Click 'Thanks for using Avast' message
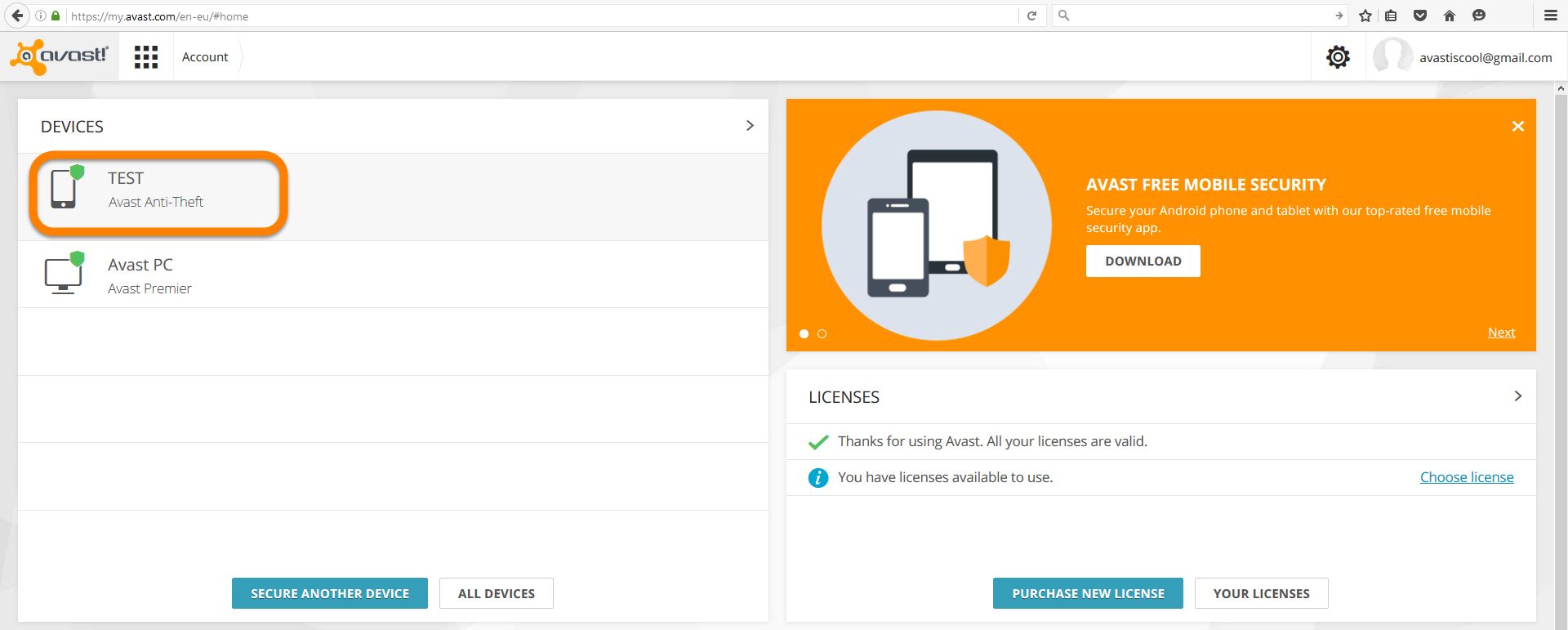1568x630 pixels. [992, 441]
